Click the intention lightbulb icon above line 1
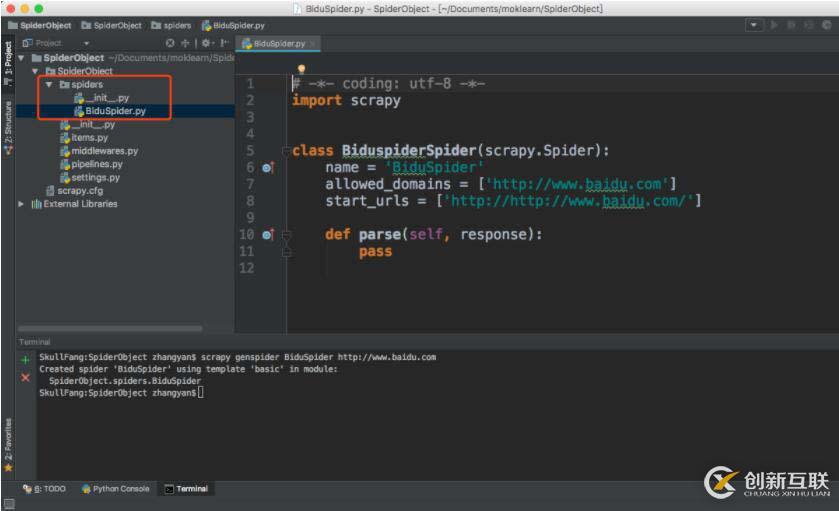This screenshot has height=511, width=839. click(x=301, y=70)
